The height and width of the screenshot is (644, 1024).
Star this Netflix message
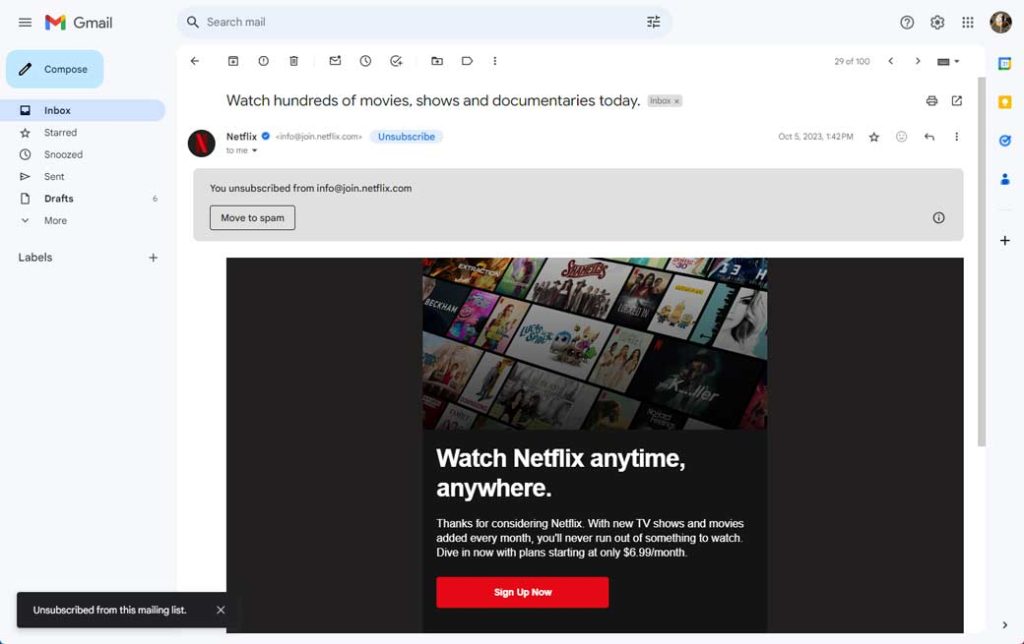[x=874, y=137]
